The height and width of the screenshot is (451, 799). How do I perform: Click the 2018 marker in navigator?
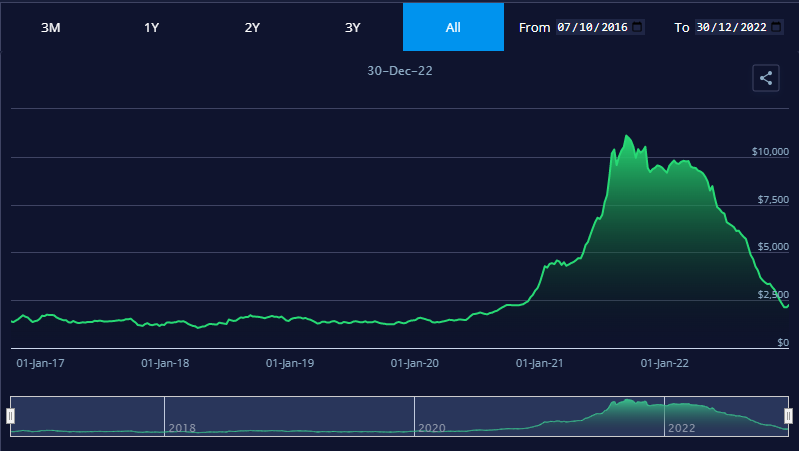click(x=182, y=428)
